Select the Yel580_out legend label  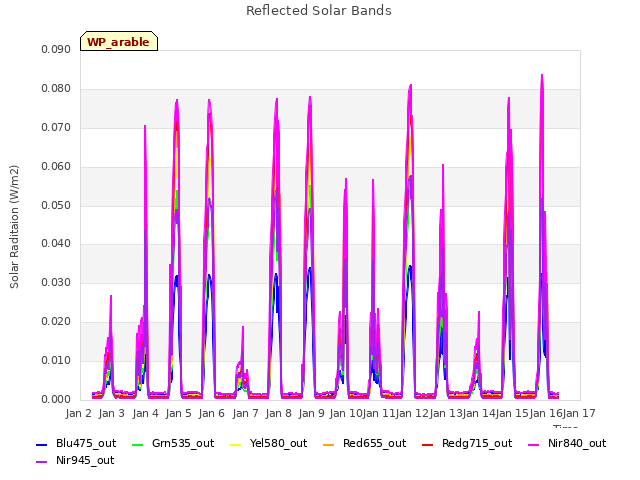[278, 444]
